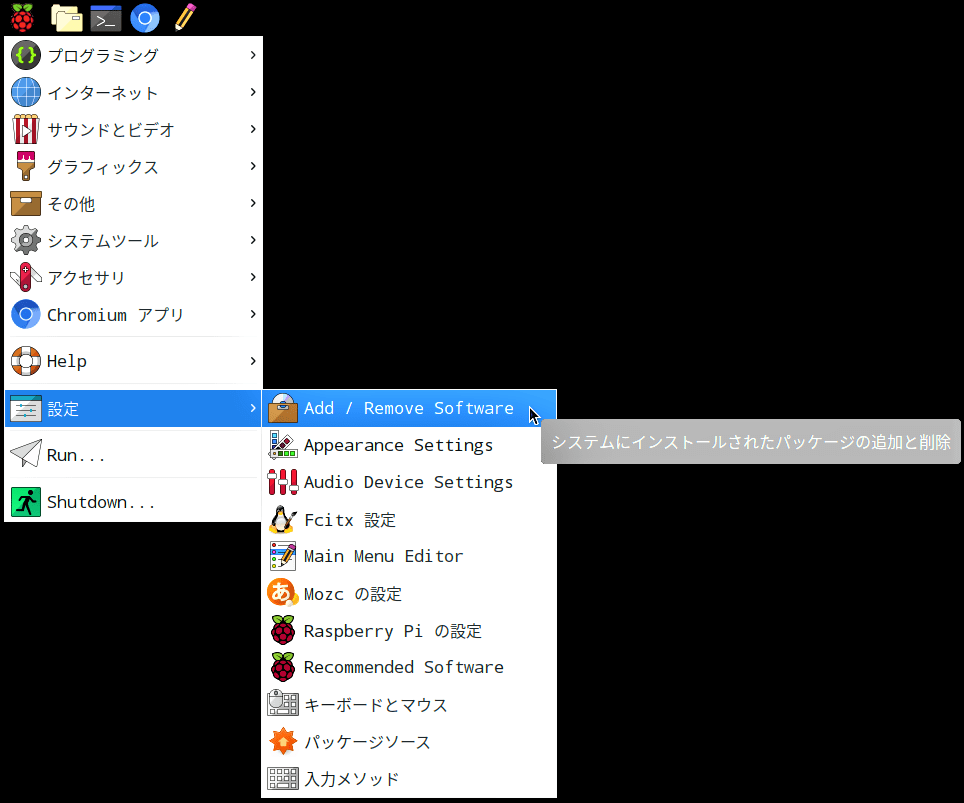Image resolution: width=964 pixels, height=803 pixels.
Task: Click the 設定 submenu arrow
Action: click(x=253, y=408)
